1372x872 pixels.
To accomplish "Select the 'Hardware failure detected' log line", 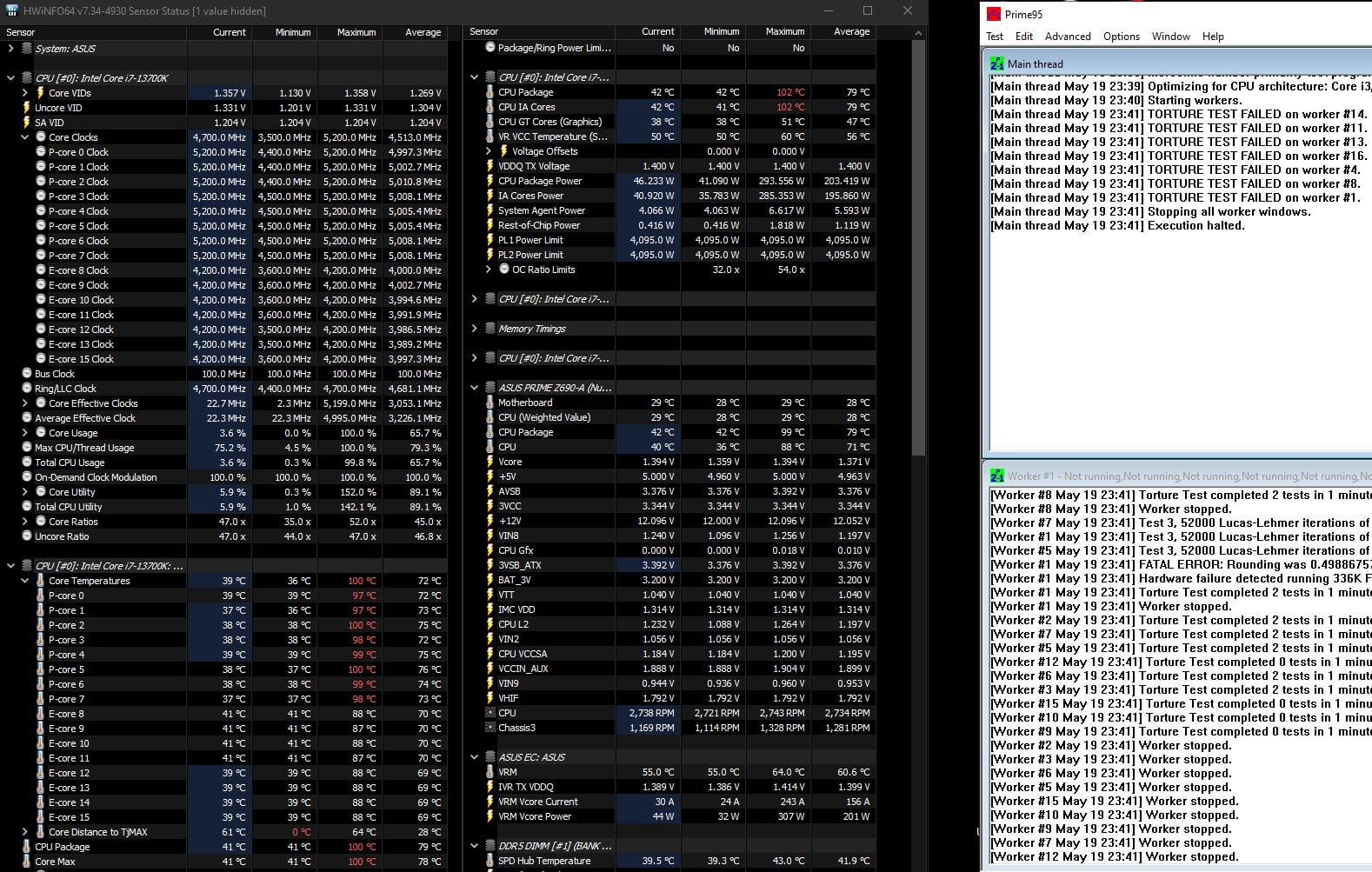I will [1181, 579].
